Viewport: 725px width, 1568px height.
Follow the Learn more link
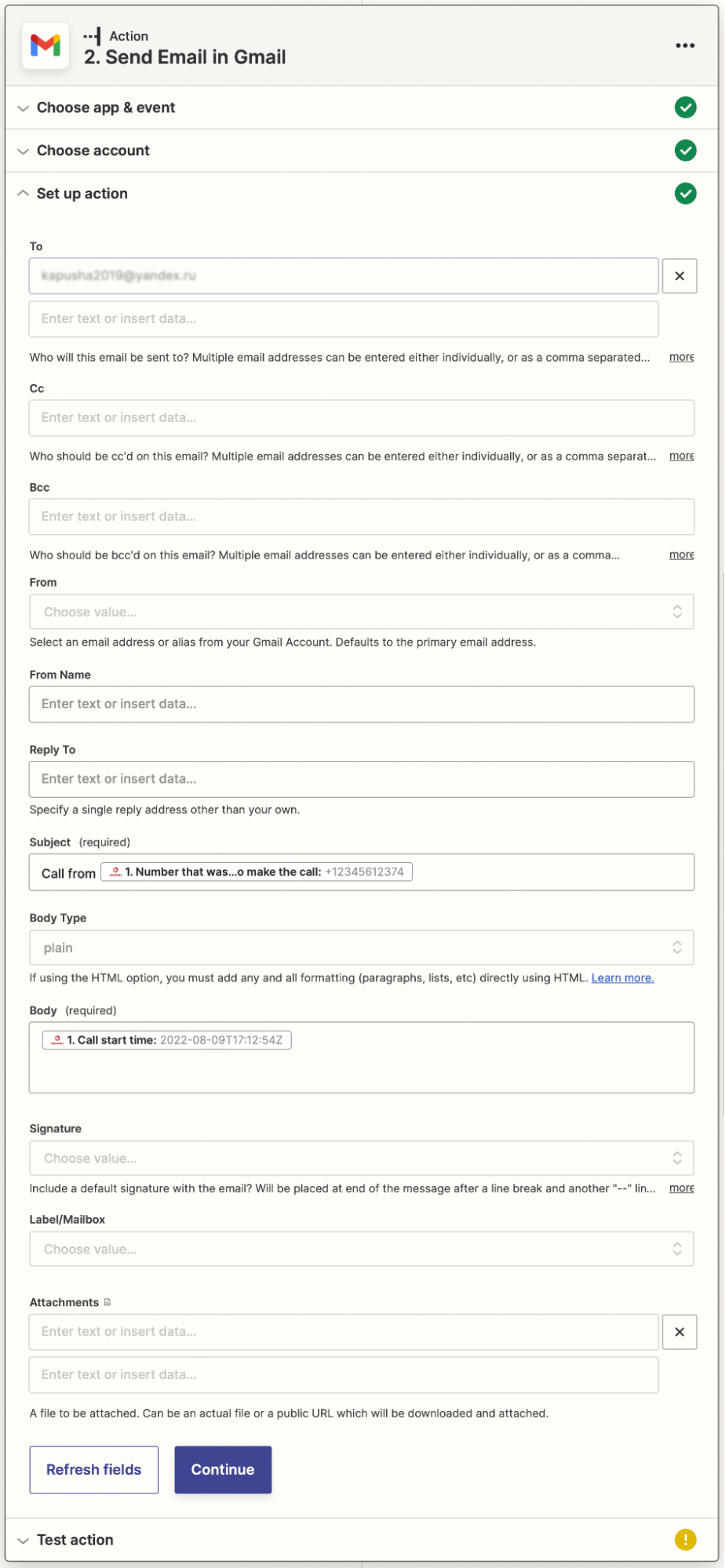[x=622, y=978]
